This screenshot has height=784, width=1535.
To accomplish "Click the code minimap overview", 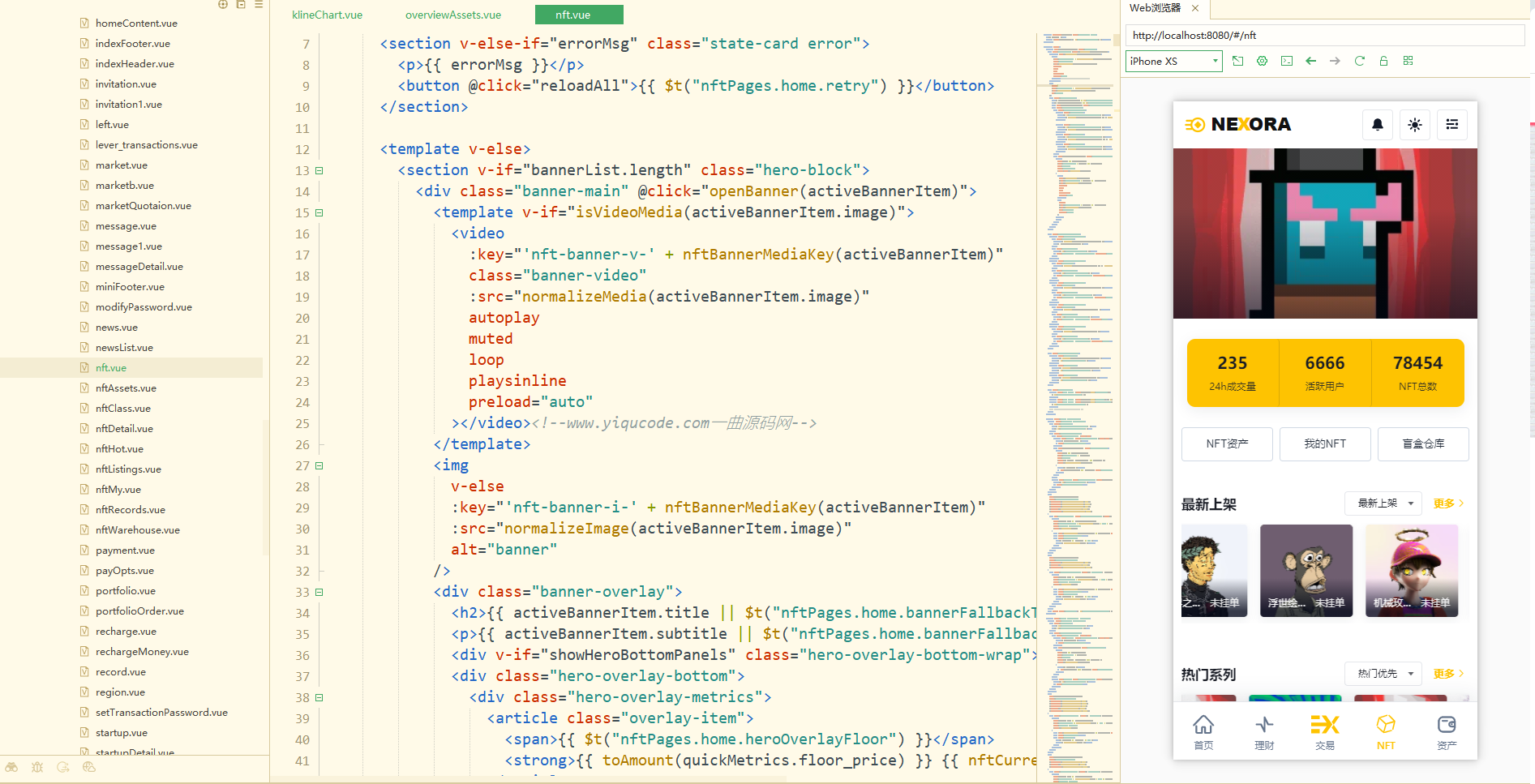I will pos(1078,405).
